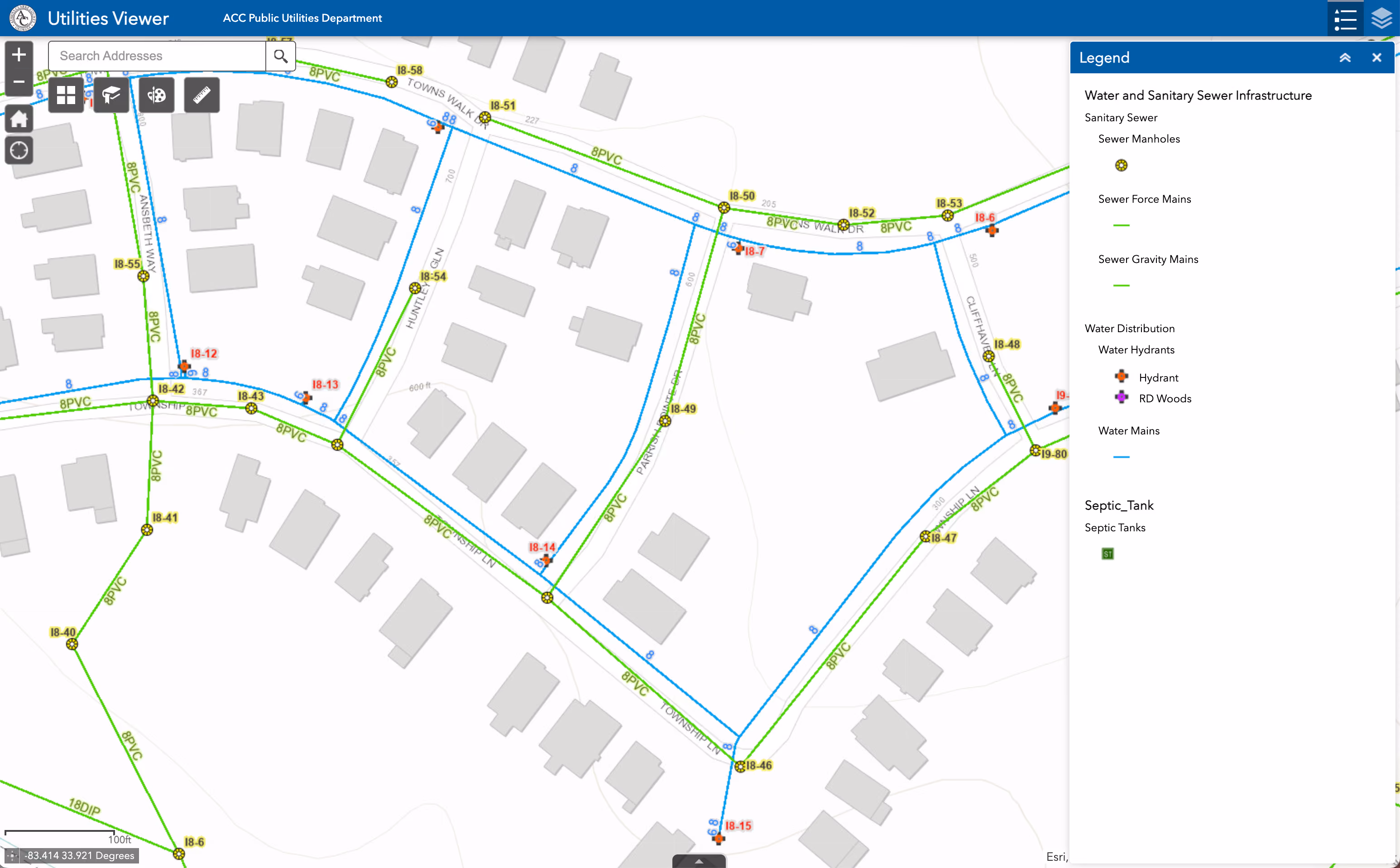Click sewer manhole I8-58

click(x=392, y=82)
